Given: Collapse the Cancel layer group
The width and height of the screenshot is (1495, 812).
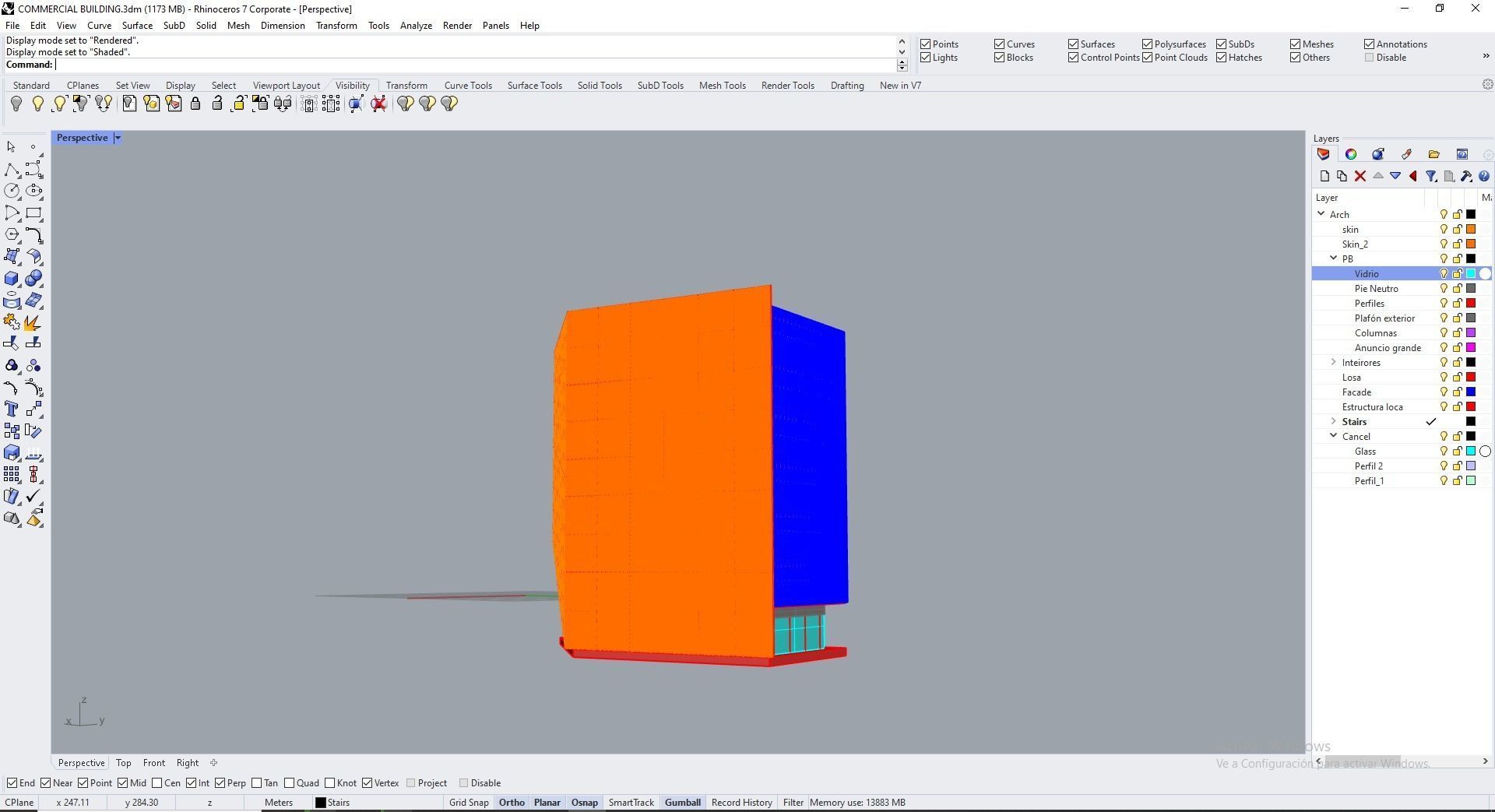Looking at the screenshot, I should pyautogui.click(x=1334, y=436).
